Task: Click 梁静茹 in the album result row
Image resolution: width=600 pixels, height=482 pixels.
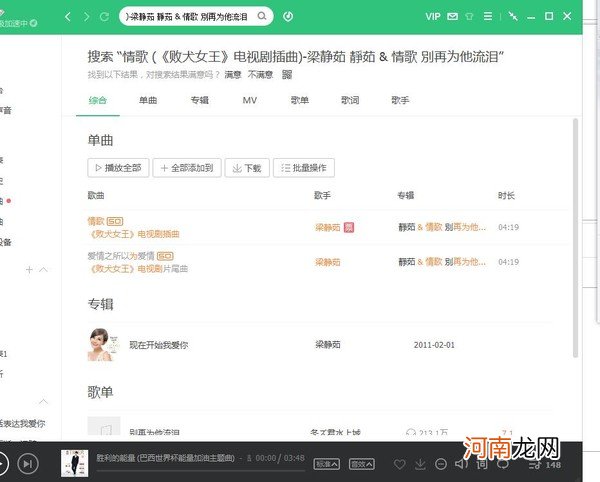Action: pyautogui.click(x=328, y=345)
